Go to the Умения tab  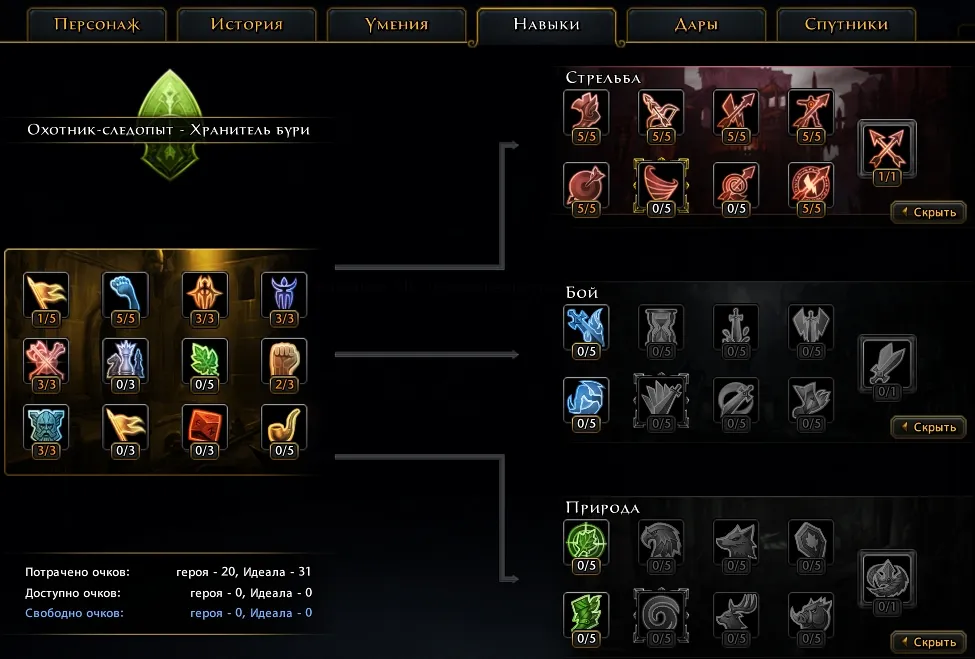pyautogui.click(x=397, y=25)
